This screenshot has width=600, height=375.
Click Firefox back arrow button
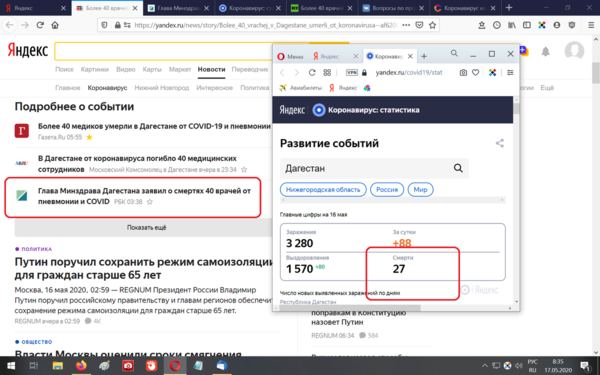coord(10,25)
